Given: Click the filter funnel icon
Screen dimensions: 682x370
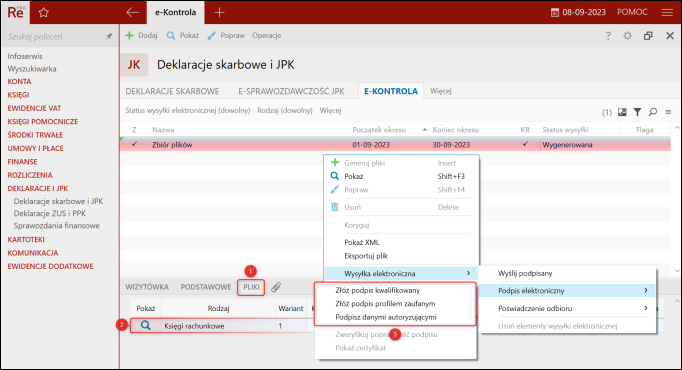Looking at the screenshot, I should pyautogui.click(x=637, y=112).
